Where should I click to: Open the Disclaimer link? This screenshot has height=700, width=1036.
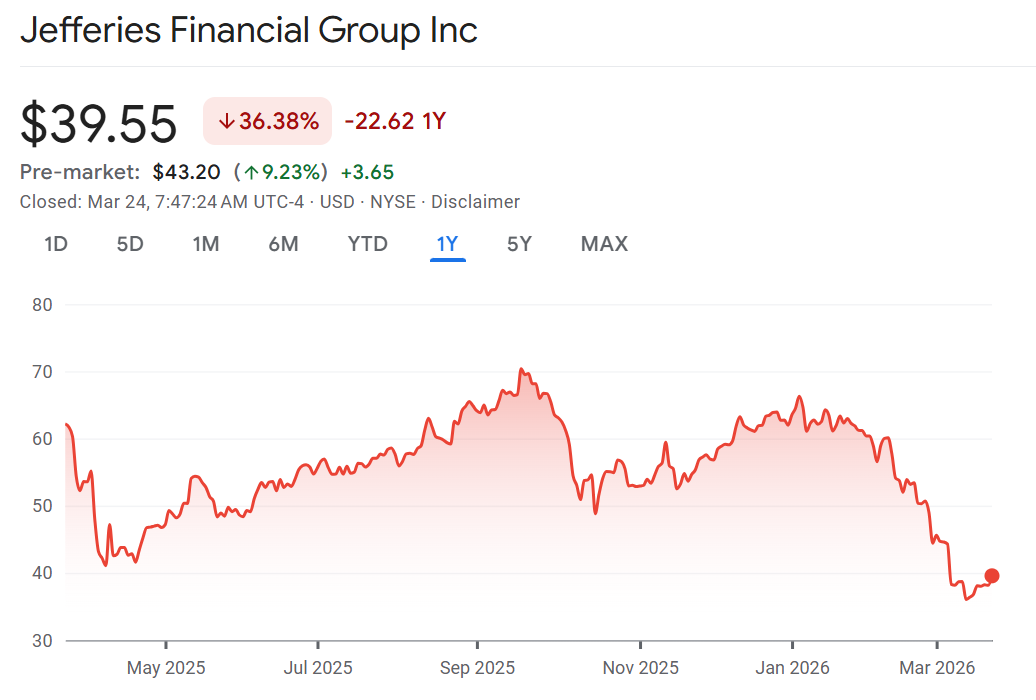point(475,202)
